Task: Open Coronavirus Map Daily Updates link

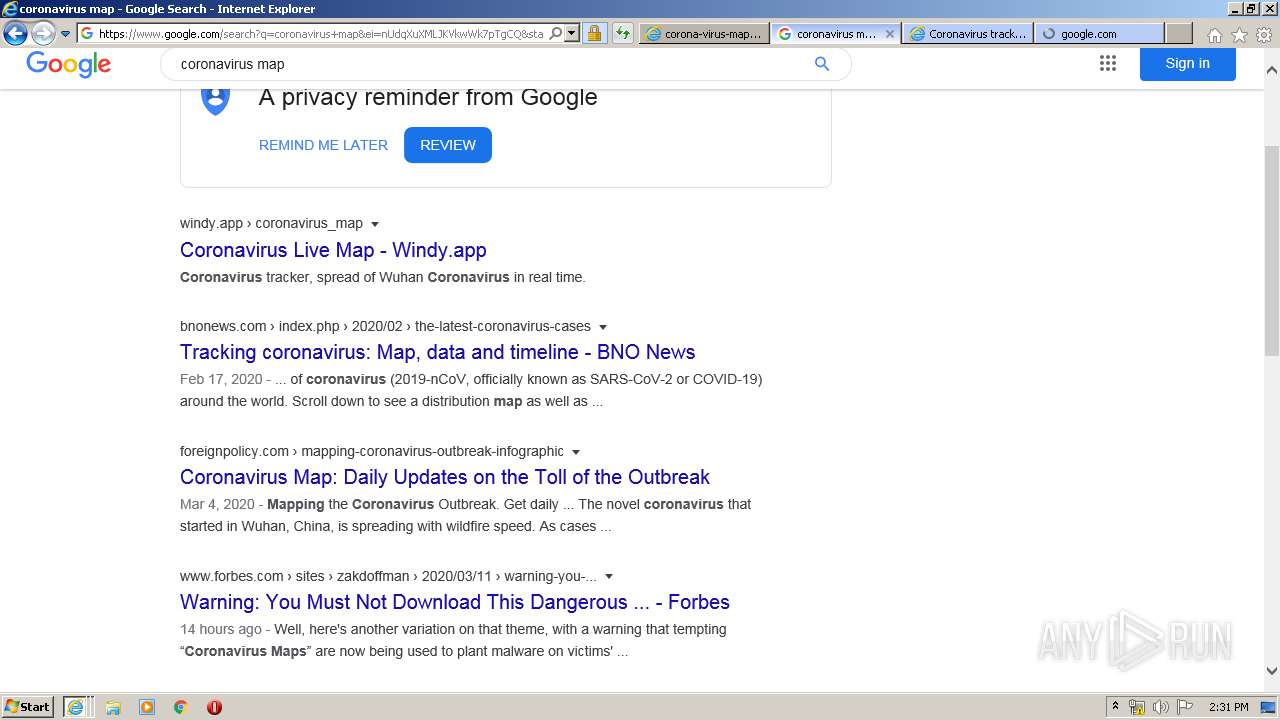Action: pos(445,477)
